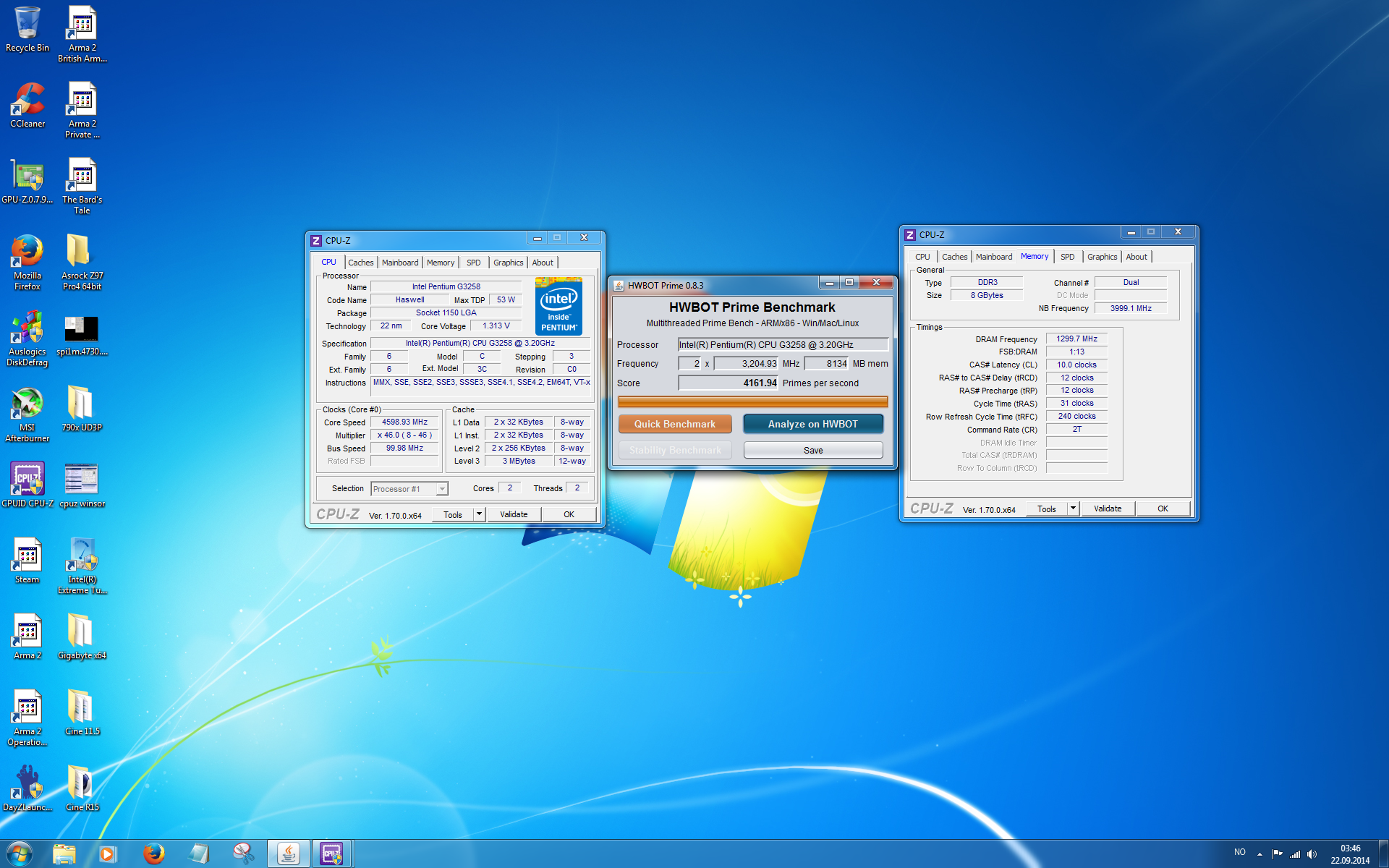Save the HWBOT Prime result
Image resolution: width=1389 pixels, height=868 pixels.
coord(812,450)
